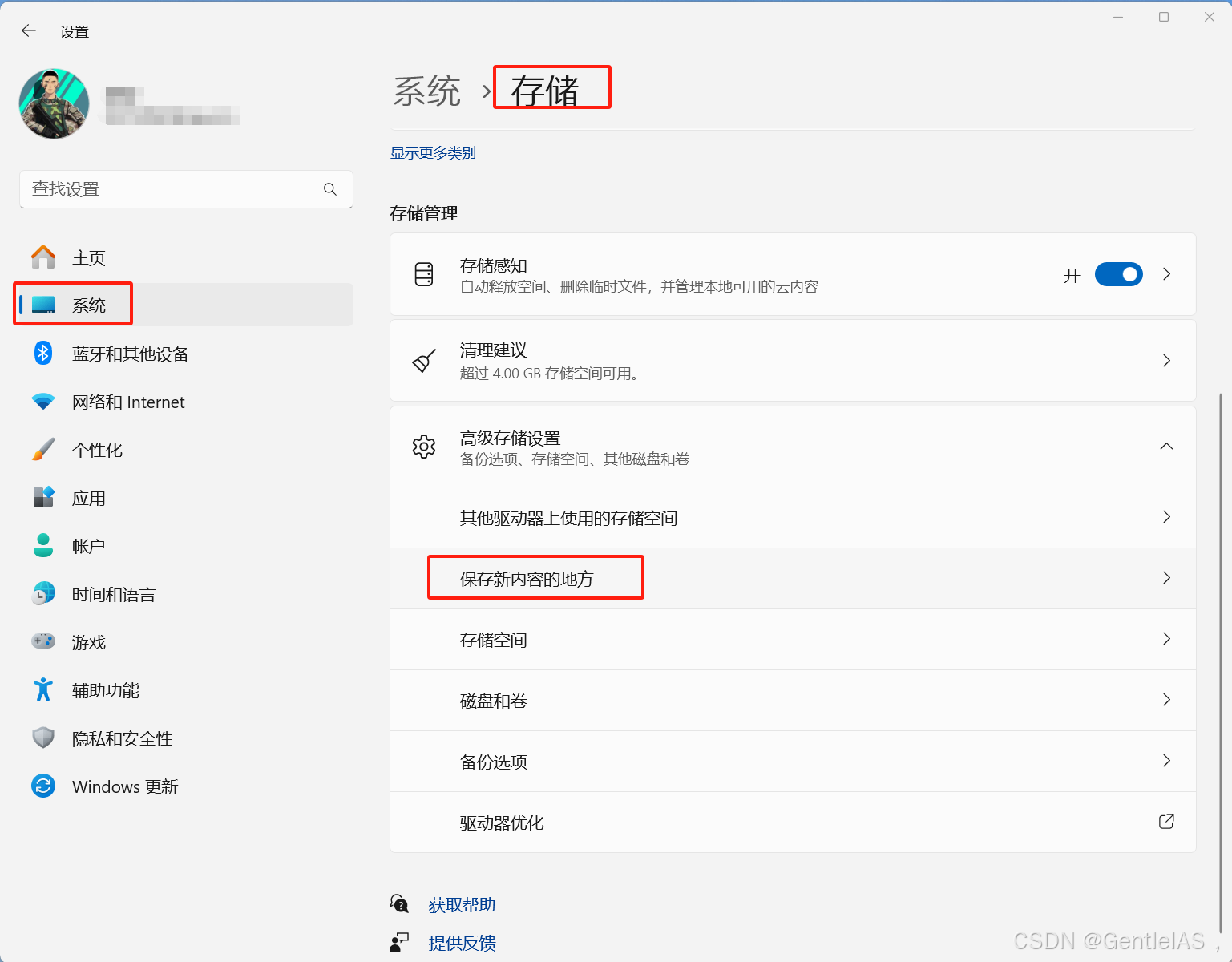Viewport: 1232px width, 962px height.
Task: Open the 磁盘和卷 chevron
Action: 1166,700
